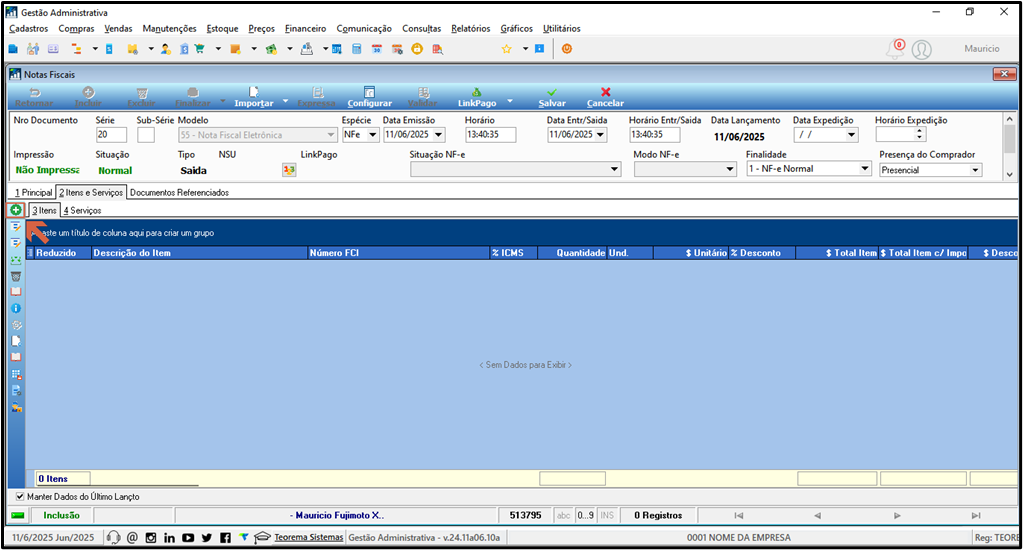1023x550 pixels.
Task: Open the Teorema Sistemas link
Action: click(x=309, y=538)
